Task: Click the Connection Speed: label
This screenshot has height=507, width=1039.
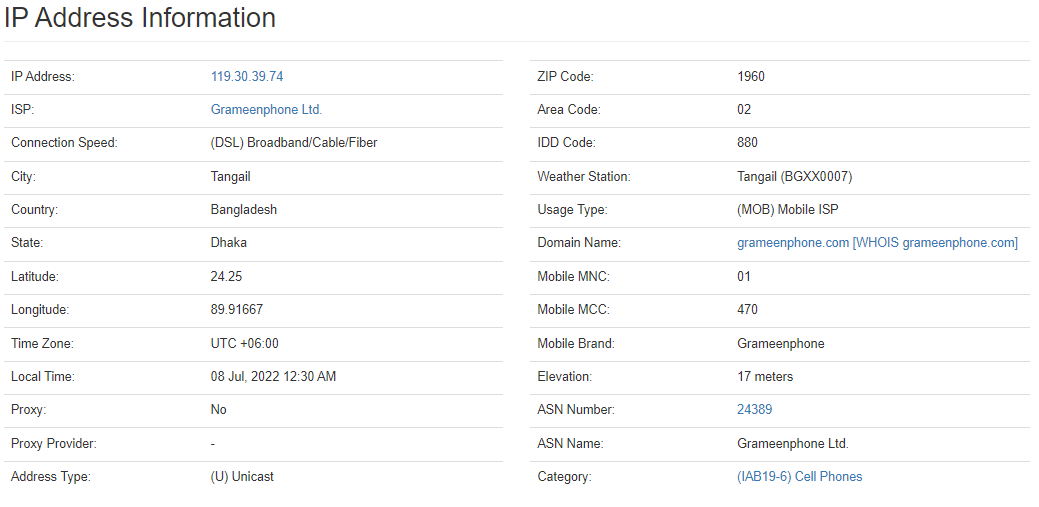Action: point(64,143)
